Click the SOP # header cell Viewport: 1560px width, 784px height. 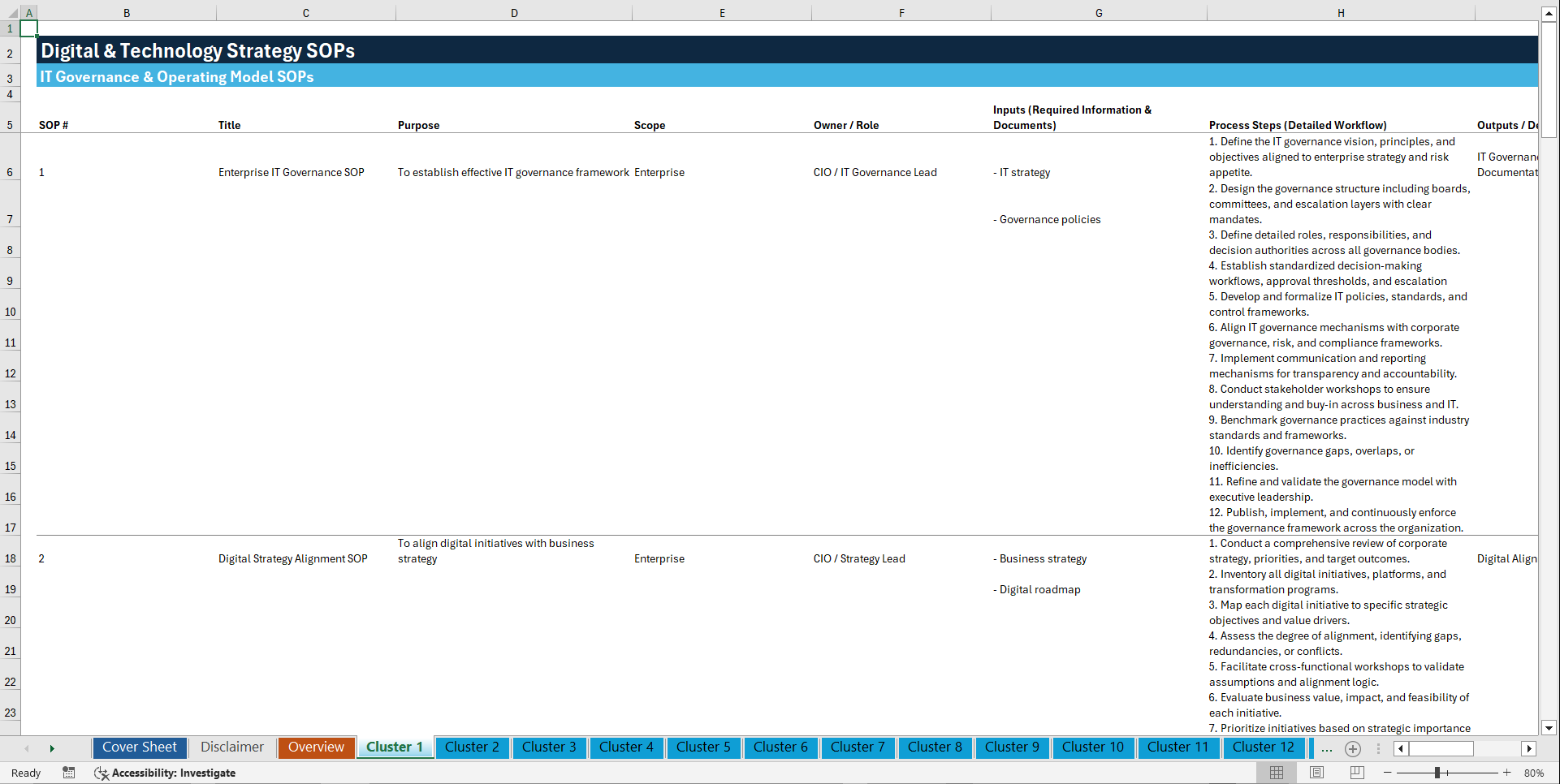coord(54,125)
